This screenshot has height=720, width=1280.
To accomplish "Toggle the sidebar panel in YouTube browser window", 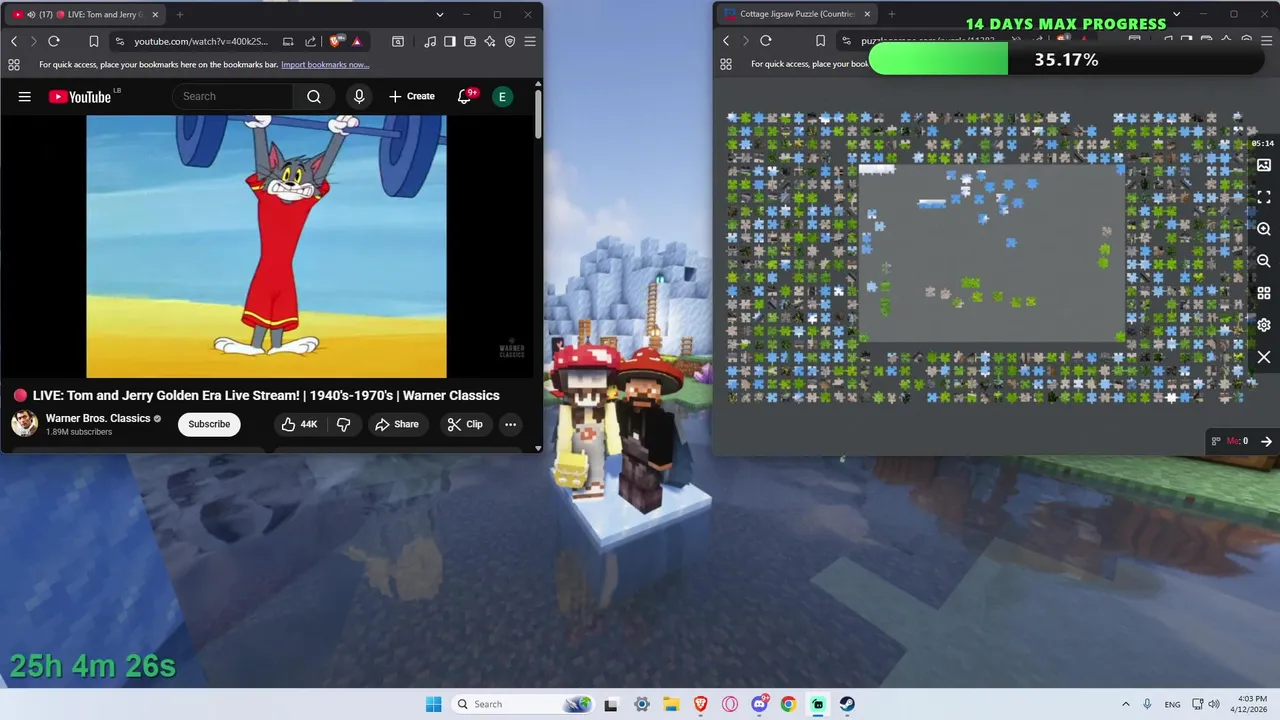I will [x=450, y=41].
